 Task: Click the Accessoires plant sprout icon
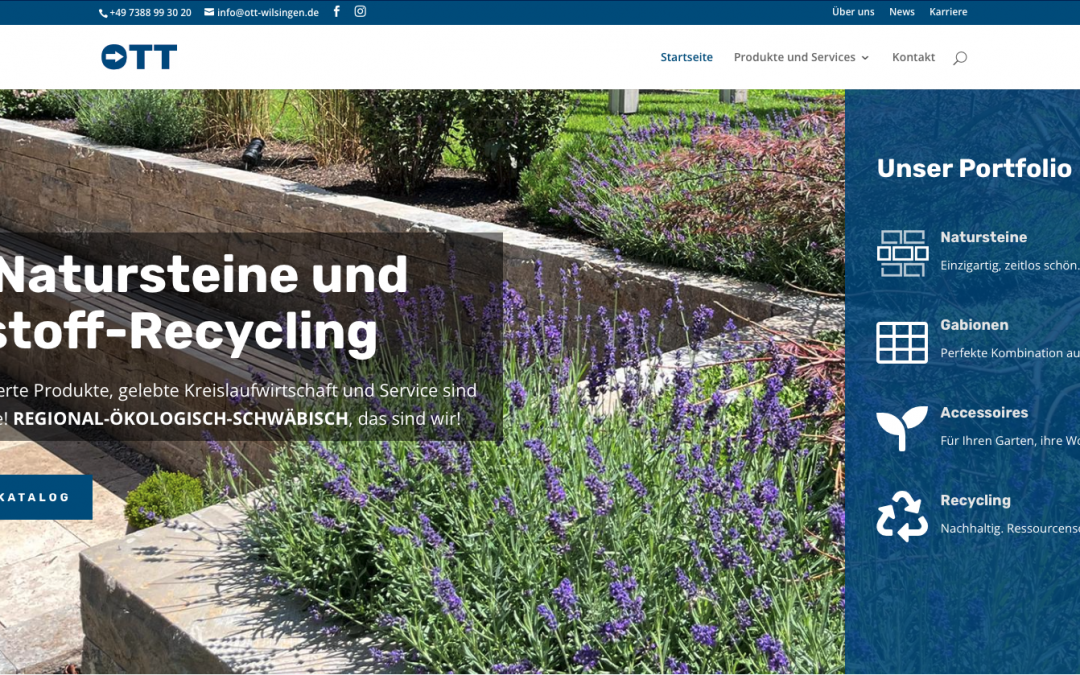[x=902, y=428]
